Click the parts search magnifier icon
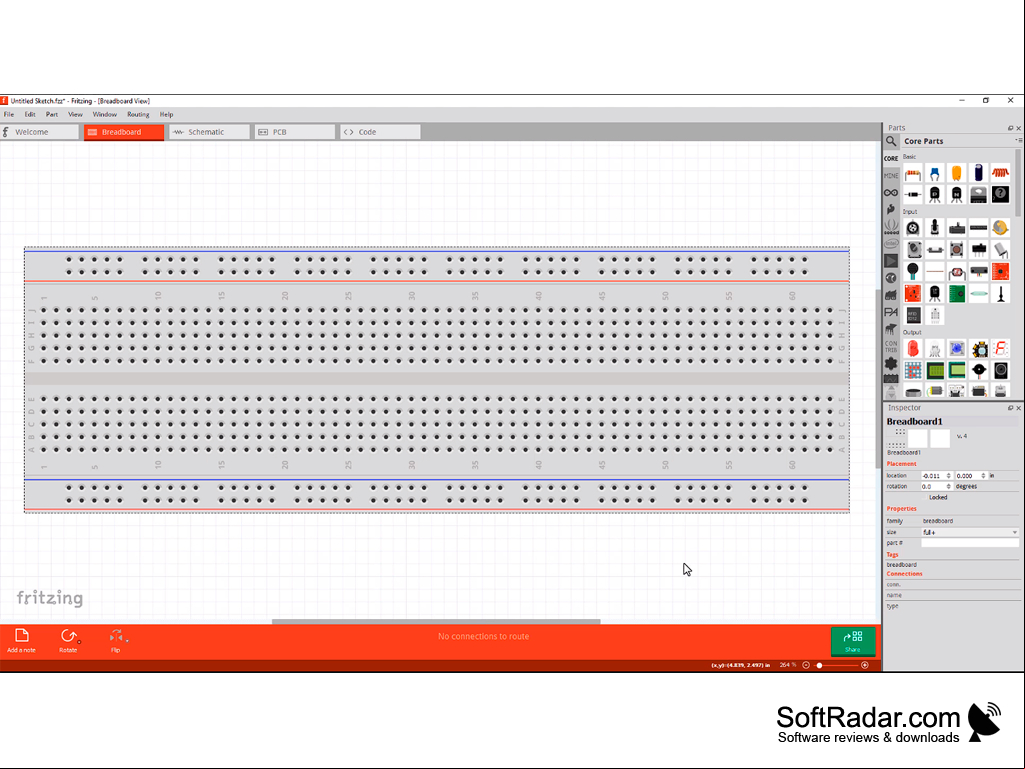The image size is (1025, 769). click(x=891, y=141)
